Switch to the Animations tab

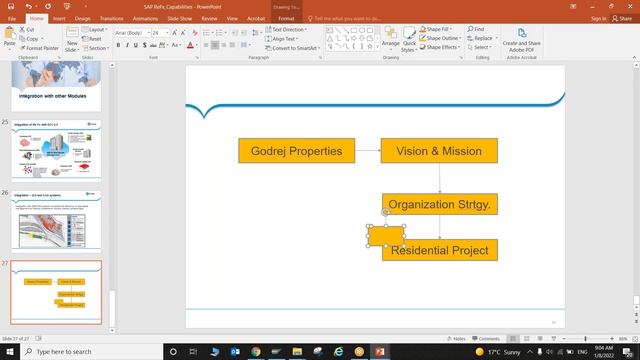pyautogui.click(x=145, y=18)
